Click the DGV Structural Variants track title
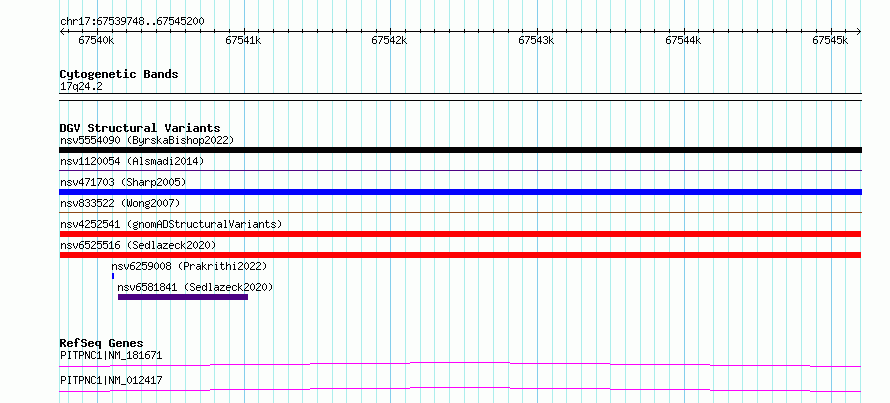This screenshot has width=890, height=403. coord(140,128)
